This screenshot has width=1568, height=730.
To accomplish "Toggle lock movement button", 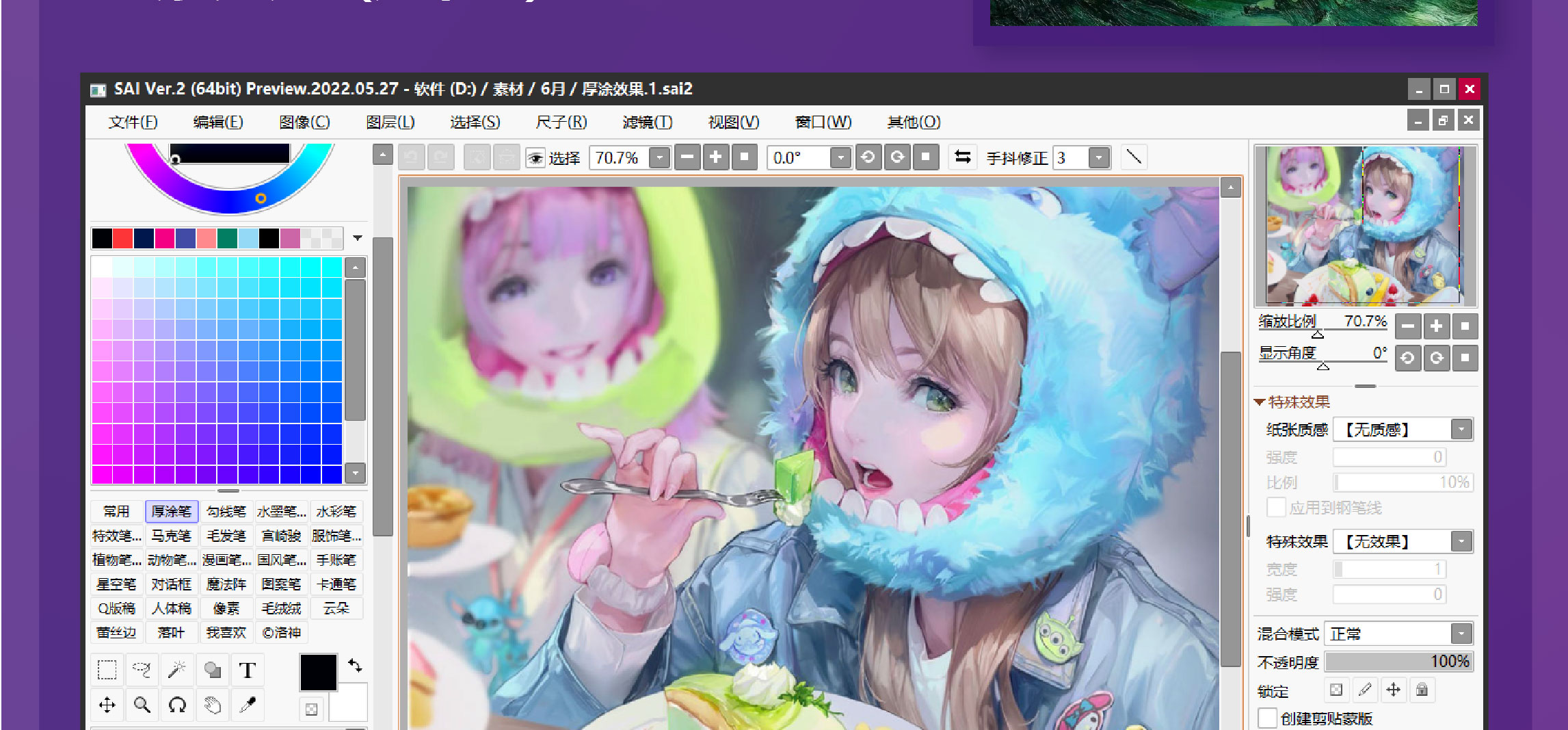I will pyautogui.click(x=1394, y=690).
